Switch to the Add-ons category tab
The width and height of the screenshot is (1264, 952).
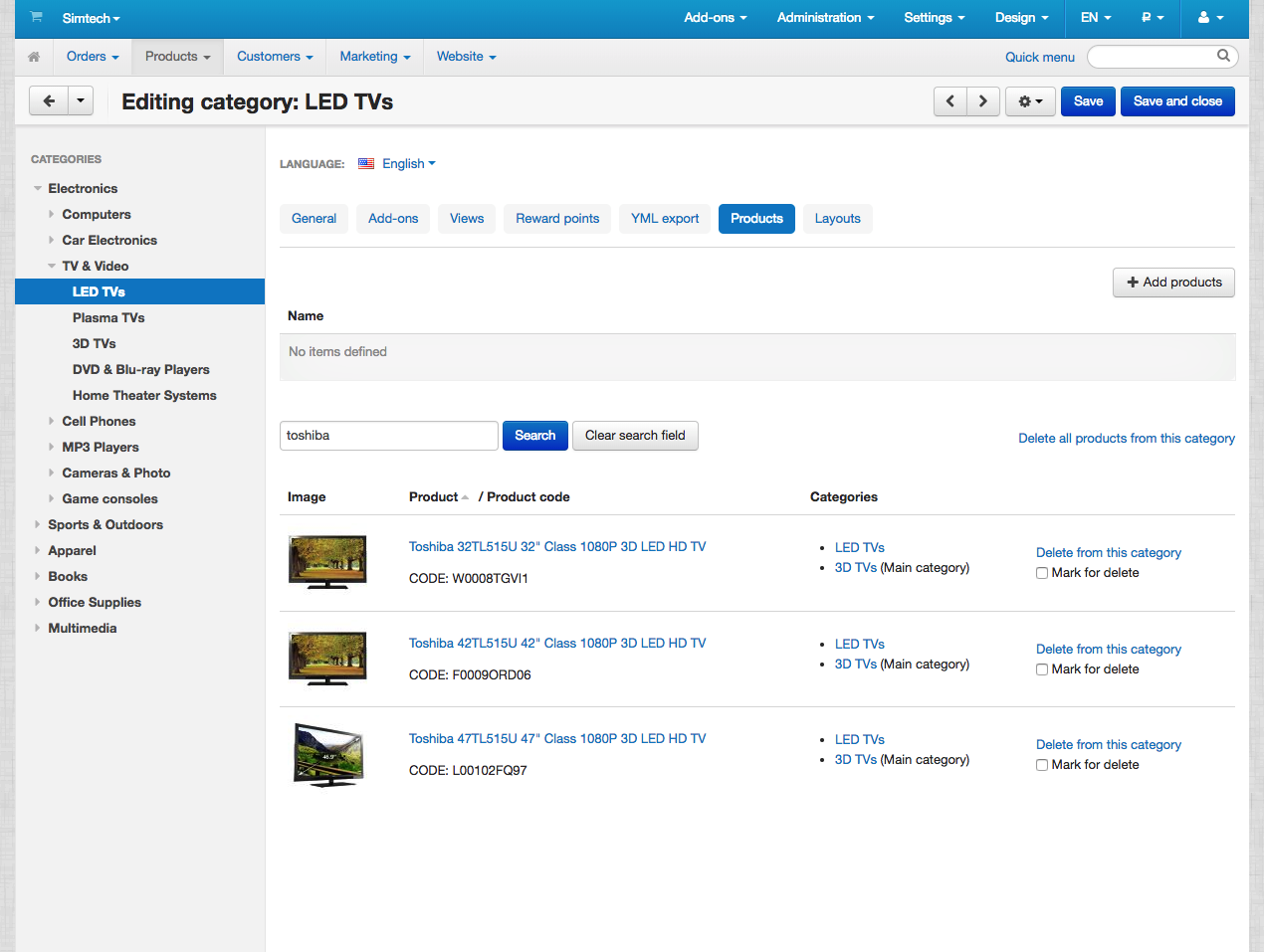[393, 219]
